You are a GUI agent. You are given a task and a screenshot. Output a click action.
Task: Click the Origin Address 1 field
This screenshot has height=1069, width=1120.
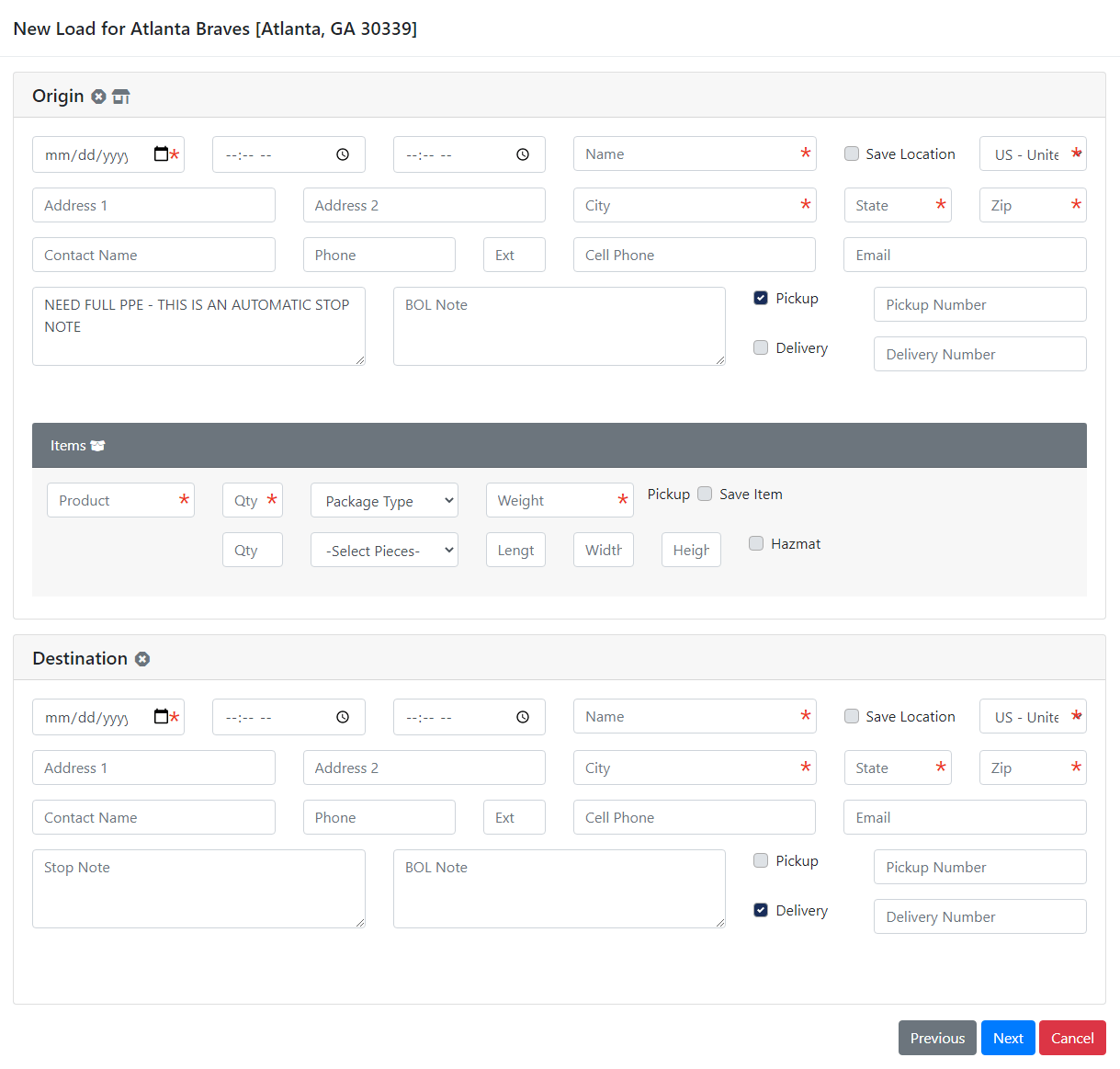point(153,205)
